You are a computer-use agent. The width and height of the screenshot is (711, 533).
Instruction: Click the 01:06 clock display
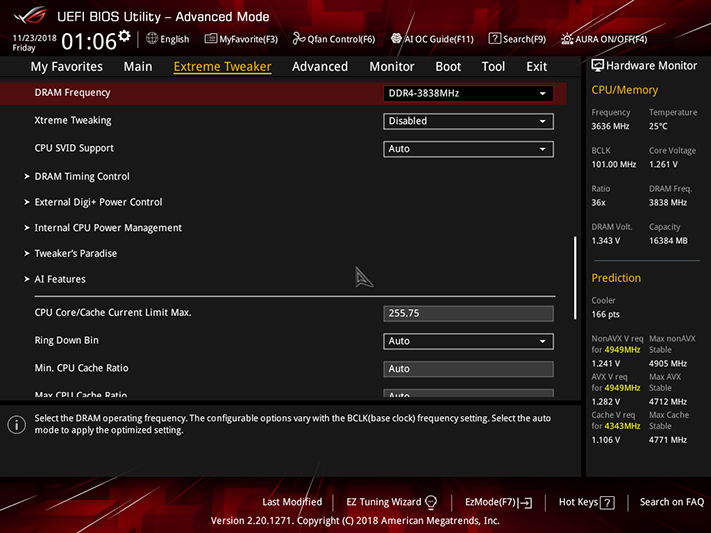tap(89, 42)
